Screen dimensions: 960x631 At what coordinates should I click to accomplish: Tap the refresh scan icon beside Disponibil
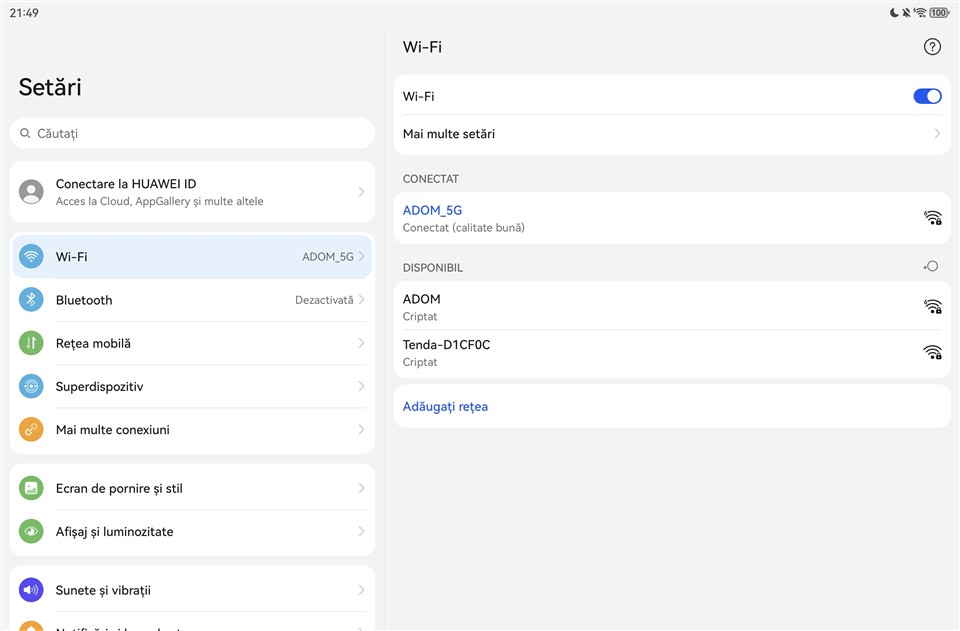931,266
